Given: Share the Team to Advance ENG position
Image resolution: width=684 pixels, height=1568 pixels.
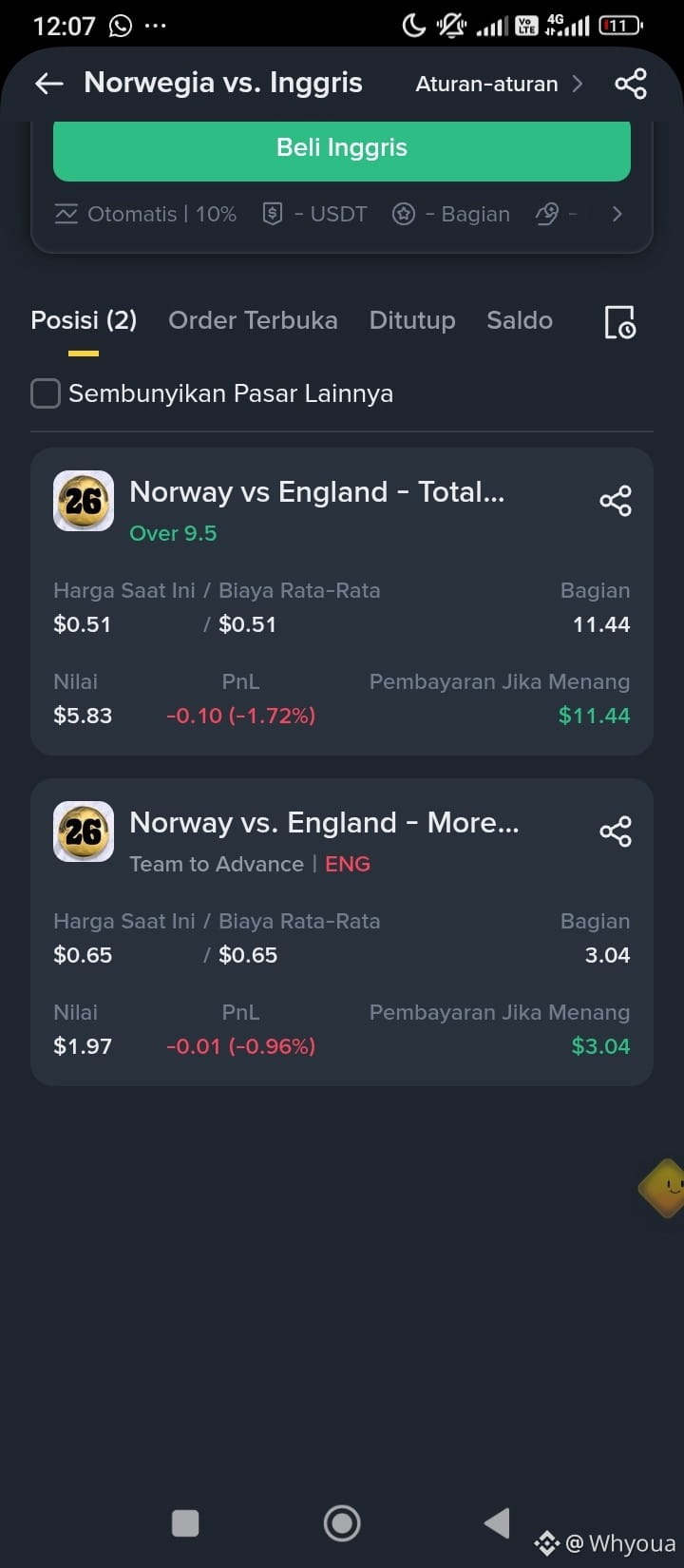Looking at the screenshot, I should tap(616, 832).
